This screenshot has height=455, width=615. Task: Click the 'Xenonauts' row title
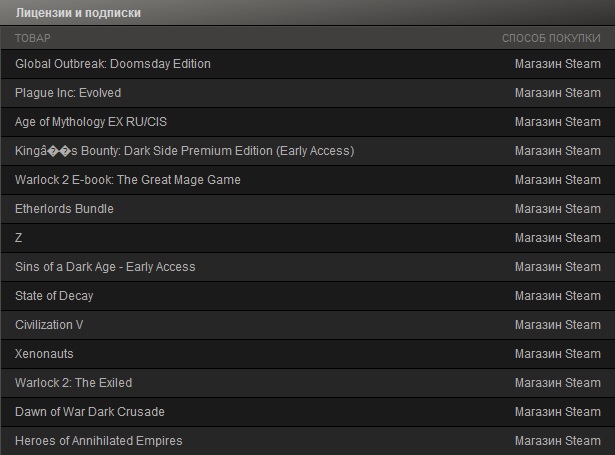[x=44, y=354]
